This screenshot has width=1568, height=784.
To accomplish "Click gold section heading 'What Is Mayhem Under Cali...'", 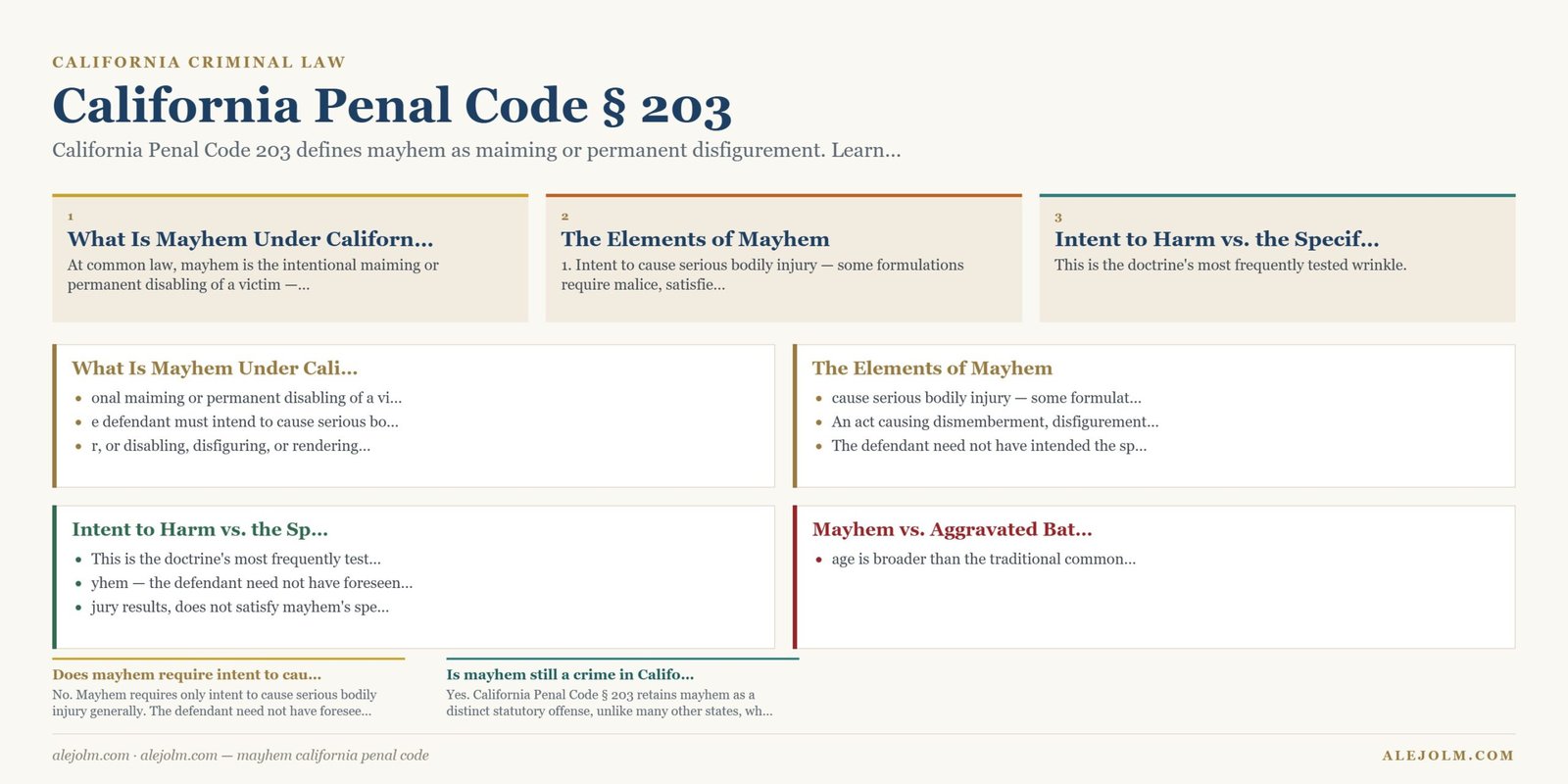I will click(215, 368).
